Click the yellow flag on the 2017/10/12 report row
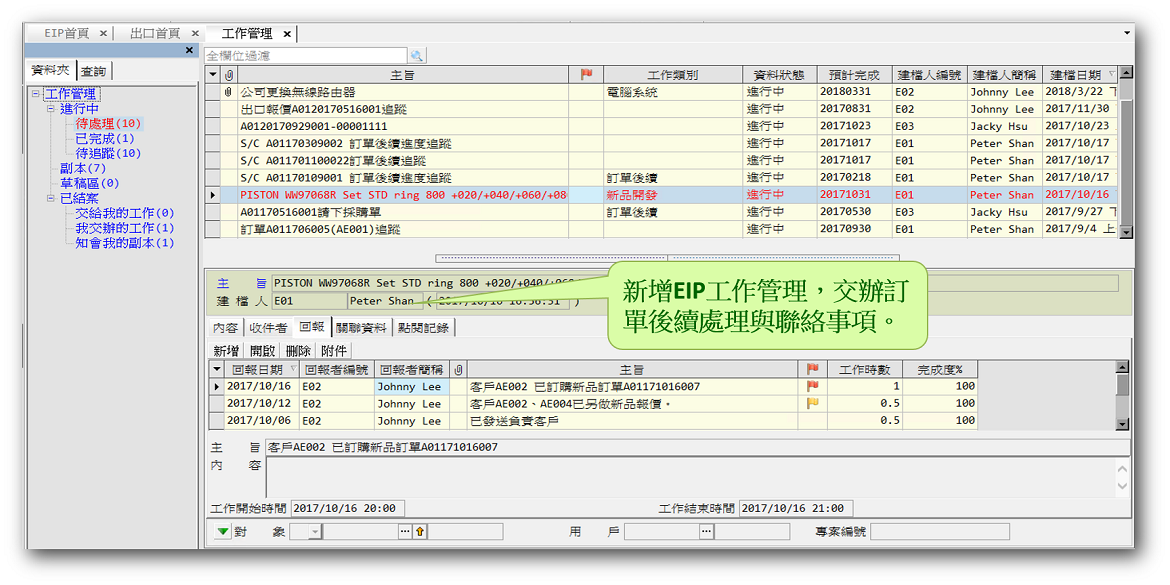The image size is (1170, 585). 812,403
